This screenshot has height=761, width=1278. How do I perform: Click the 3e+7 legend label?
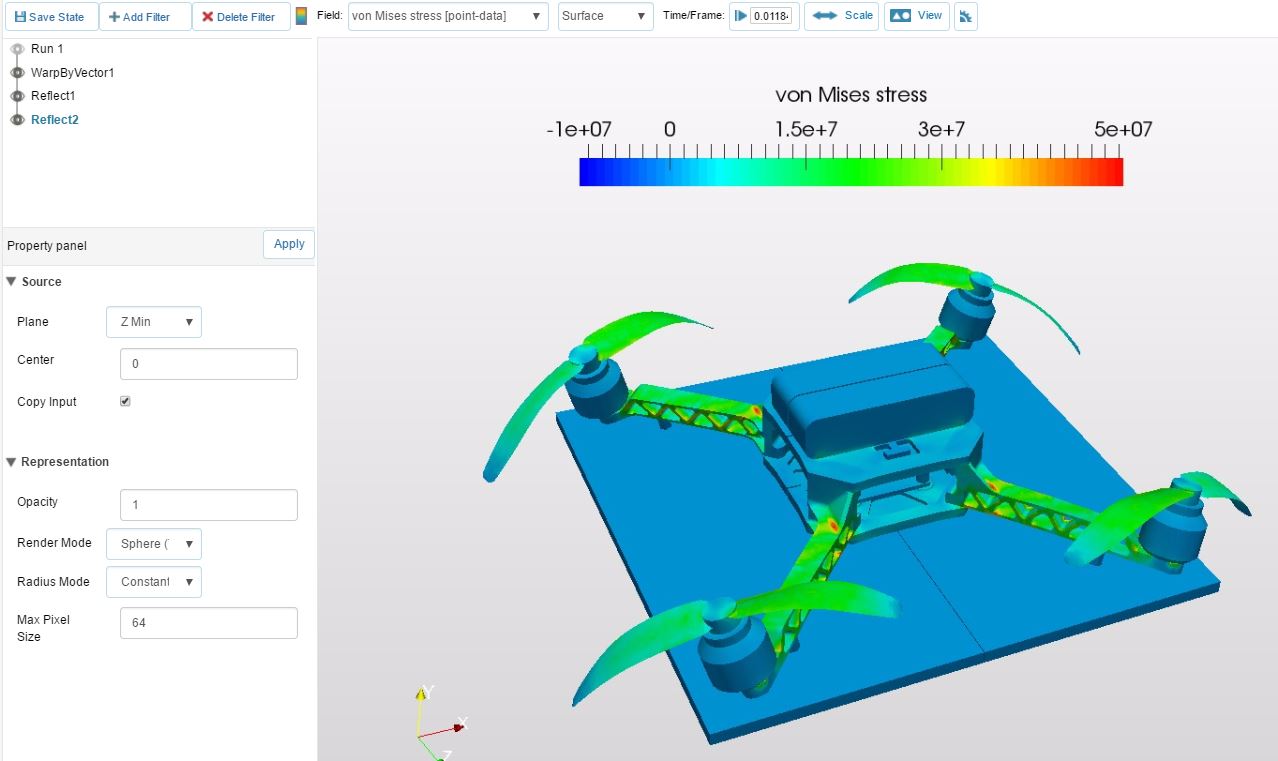(x=941, y=130)
